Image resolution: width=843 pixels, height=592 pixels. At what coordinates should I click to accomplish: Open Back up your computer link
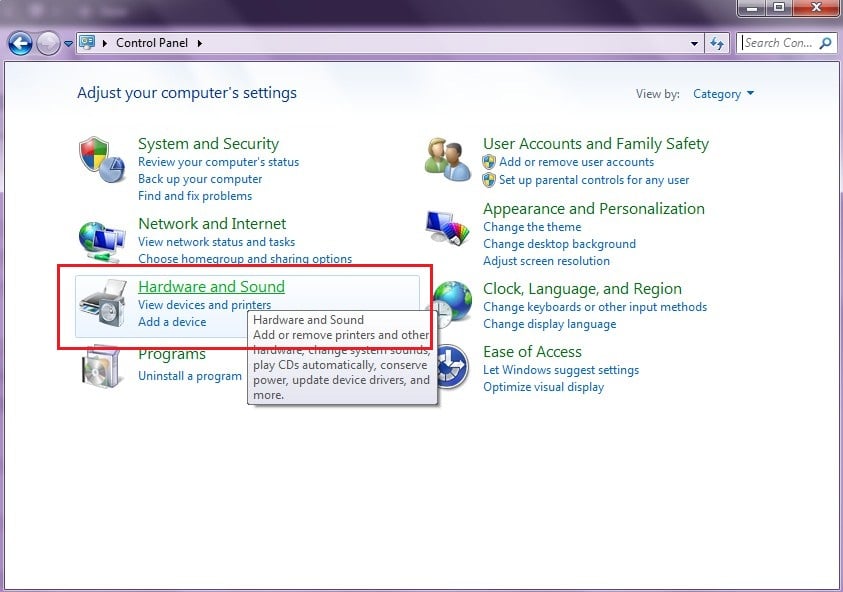pos(200,179)
